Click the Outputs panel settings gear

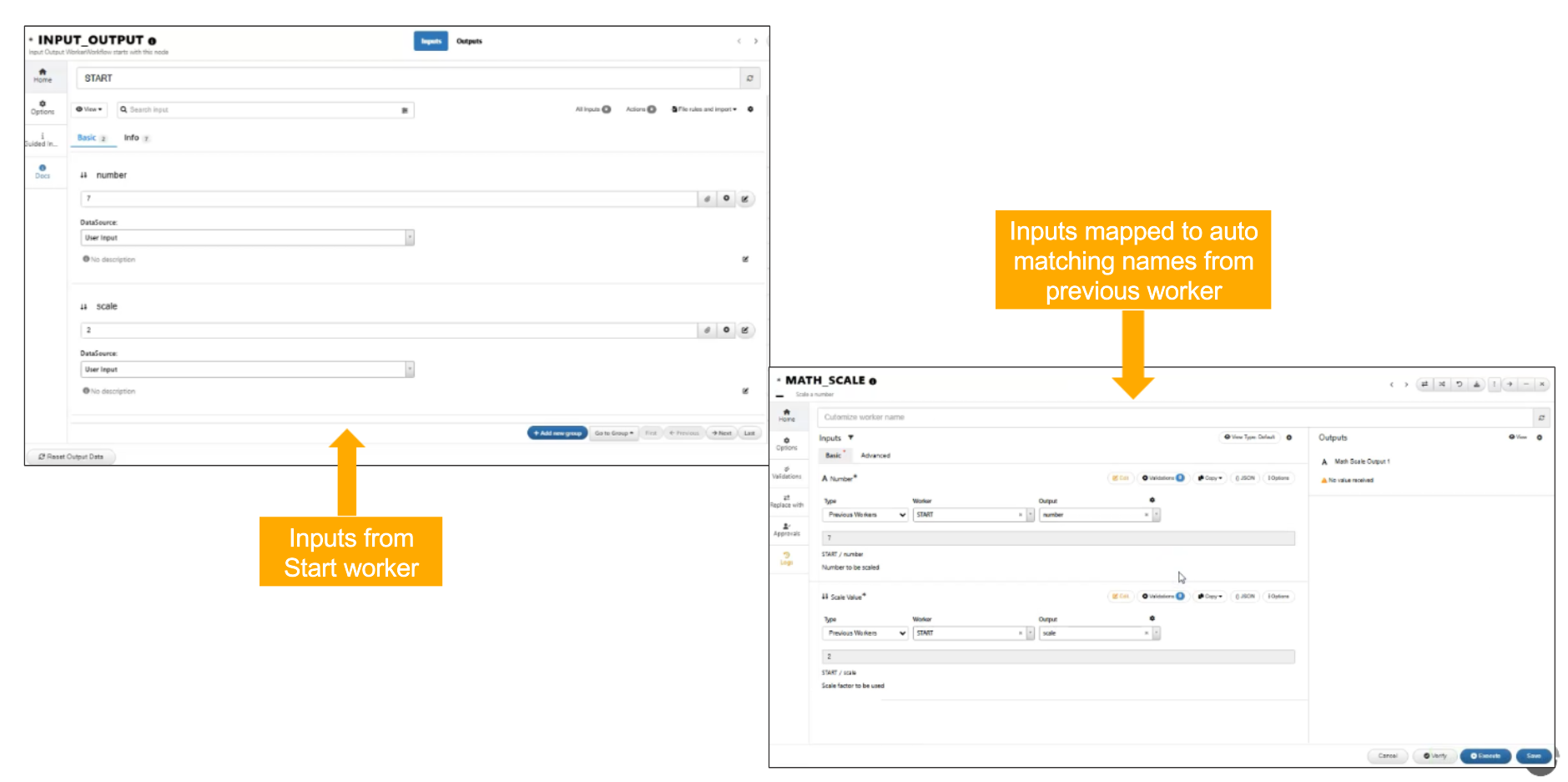1540,437
